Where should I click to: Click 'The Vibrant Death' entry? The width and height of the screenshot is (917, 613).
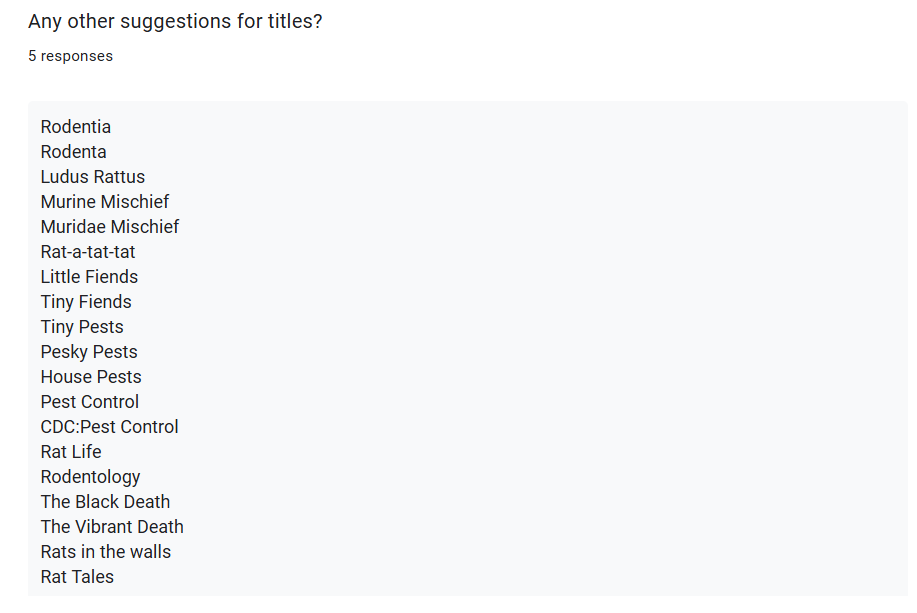(112, 527)
